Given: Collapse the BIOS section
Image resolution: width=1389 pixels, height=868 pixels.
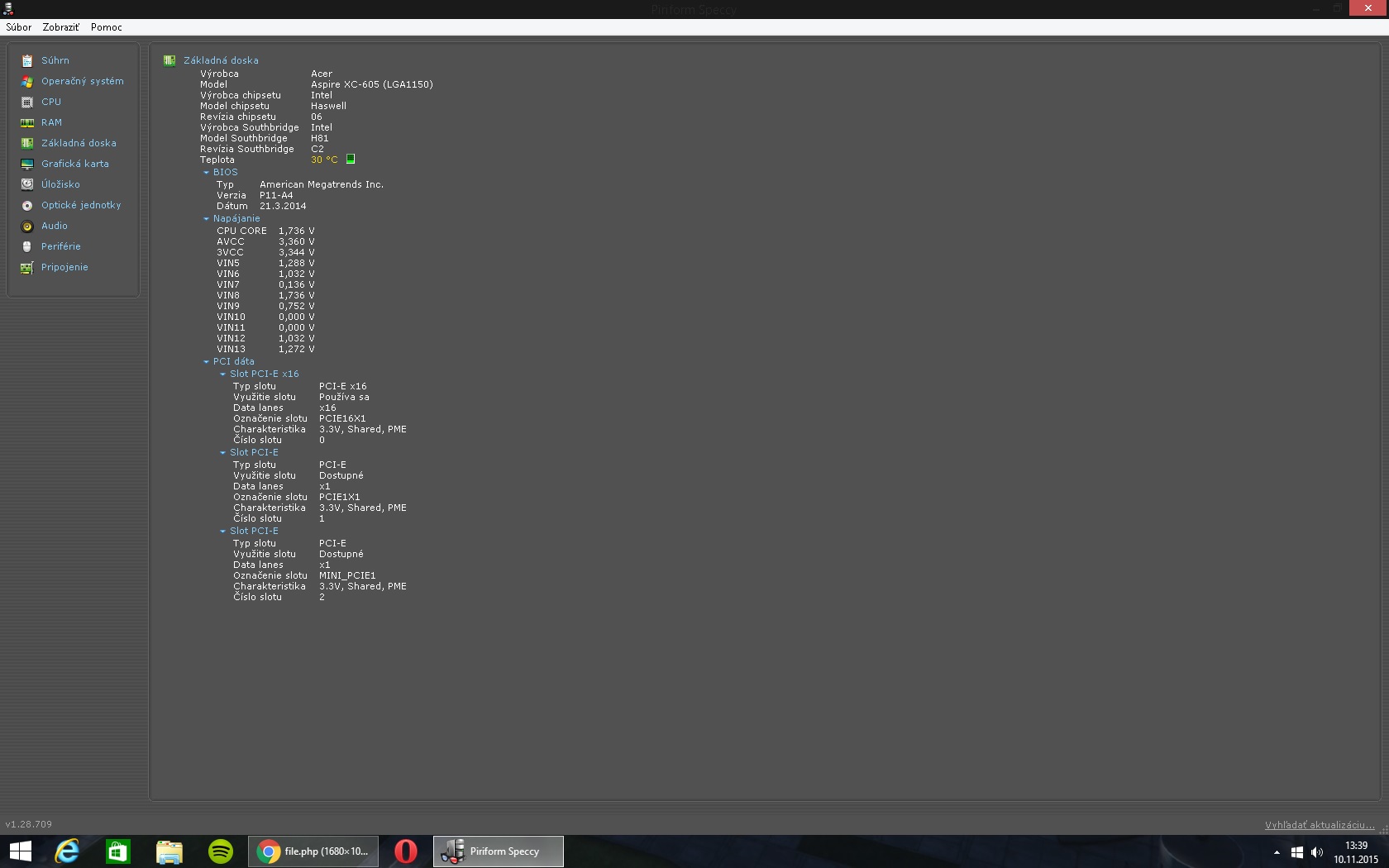Looking at the screenshot, I should tap(207, 172).
